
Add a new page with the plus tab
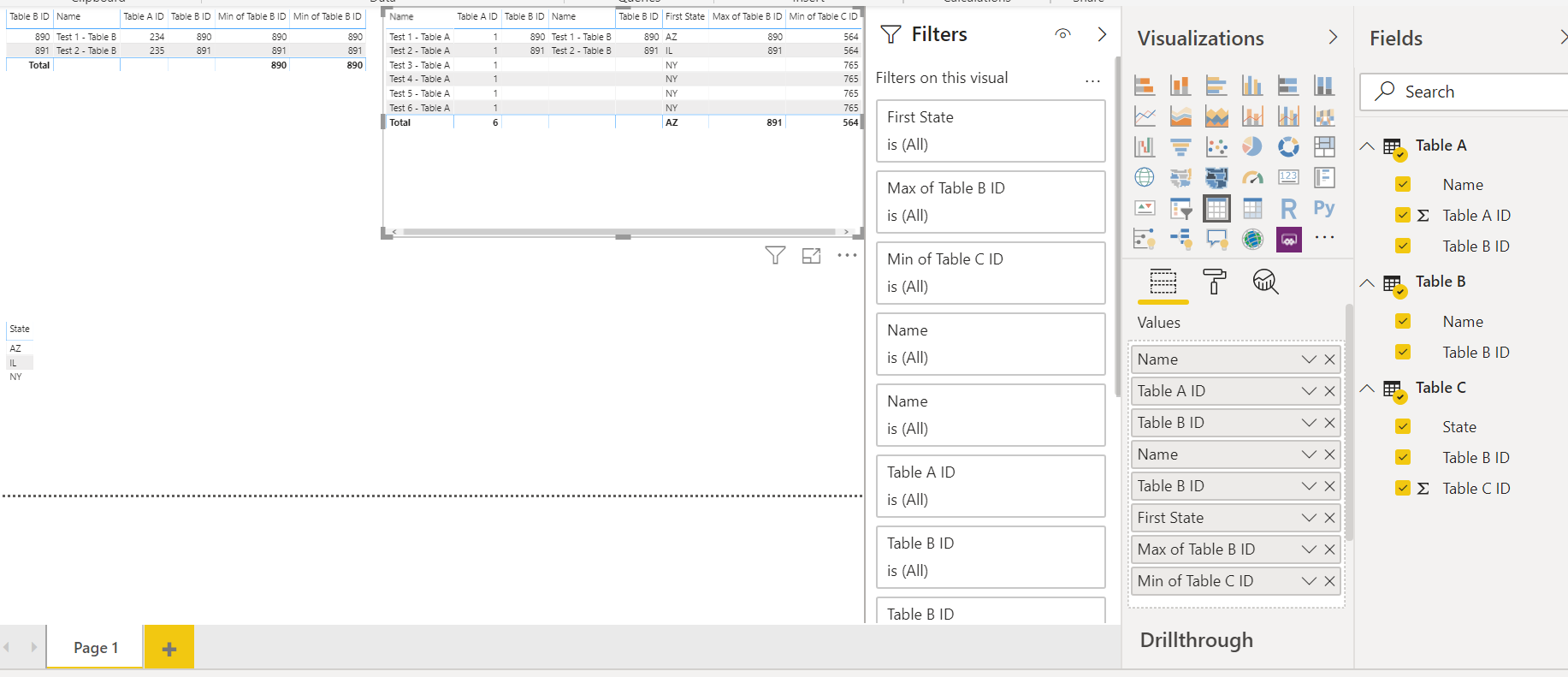pyautogui.click(x=169, y=647)
